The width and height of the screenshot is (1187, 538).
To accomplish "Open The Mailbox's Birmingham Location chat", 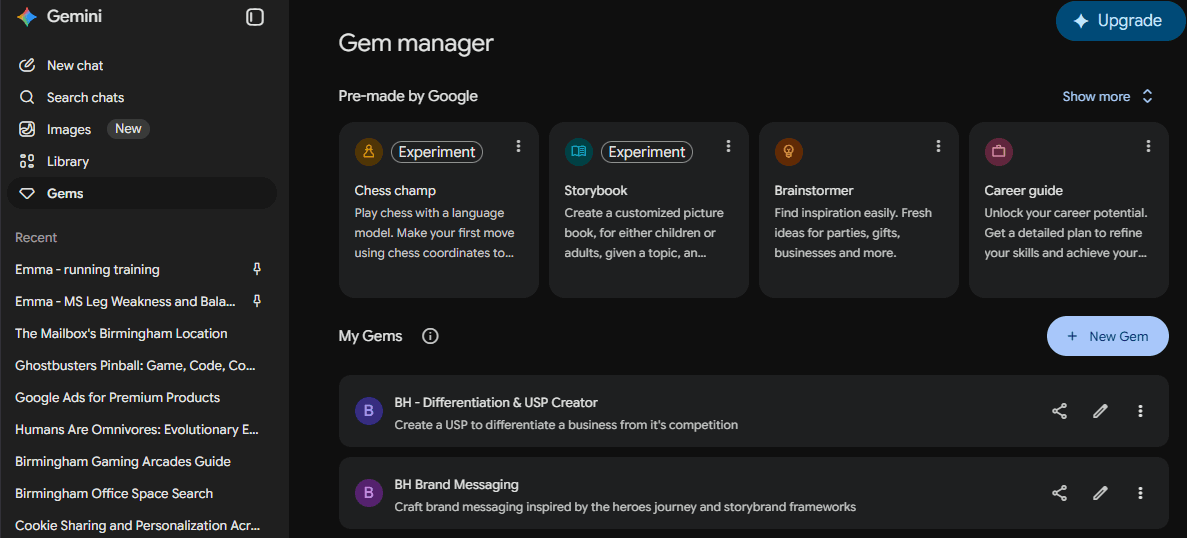I will (x=121, y=334).
